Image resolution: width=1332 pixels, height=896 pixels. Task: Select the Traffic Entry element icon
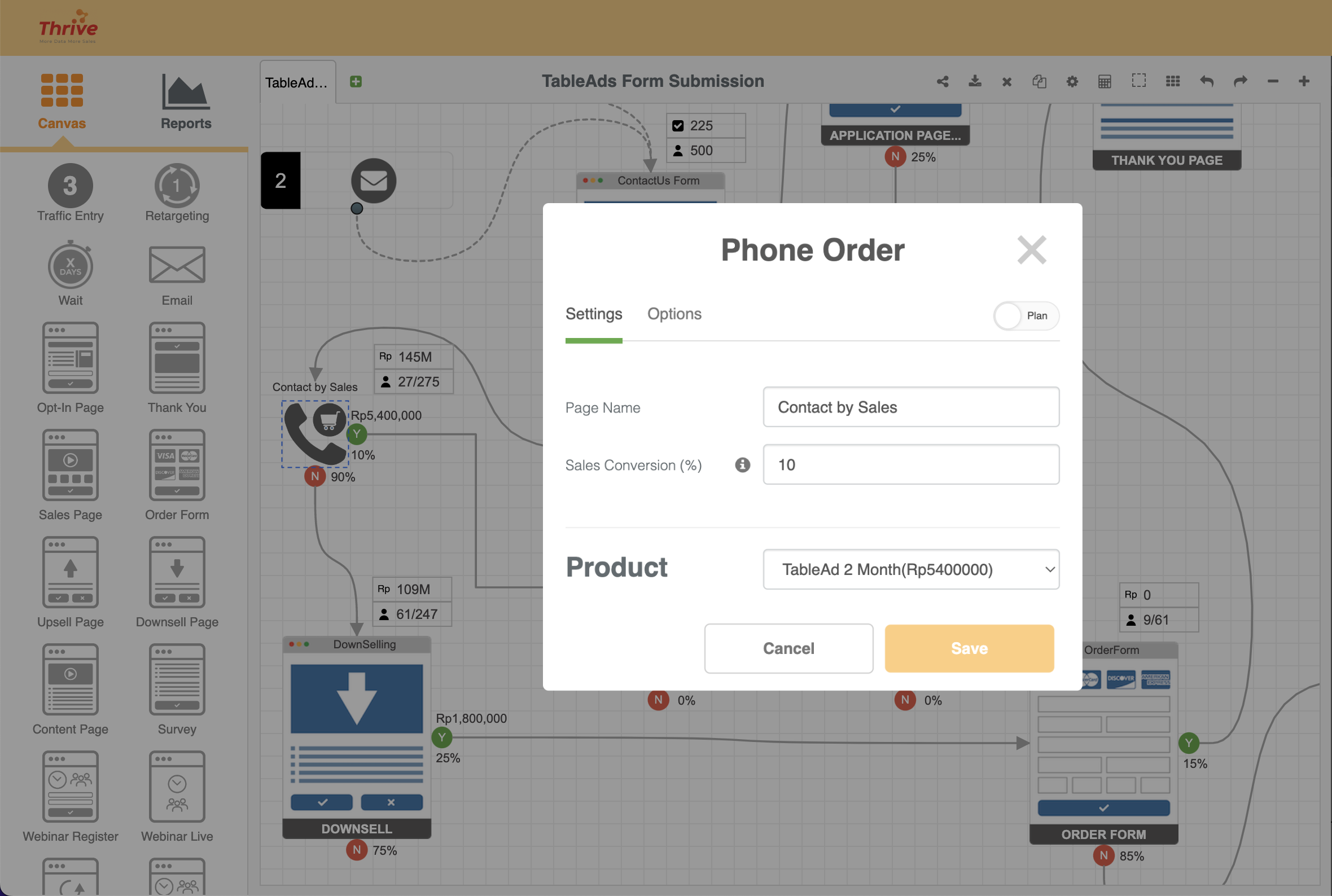click(x=71, y=186)
